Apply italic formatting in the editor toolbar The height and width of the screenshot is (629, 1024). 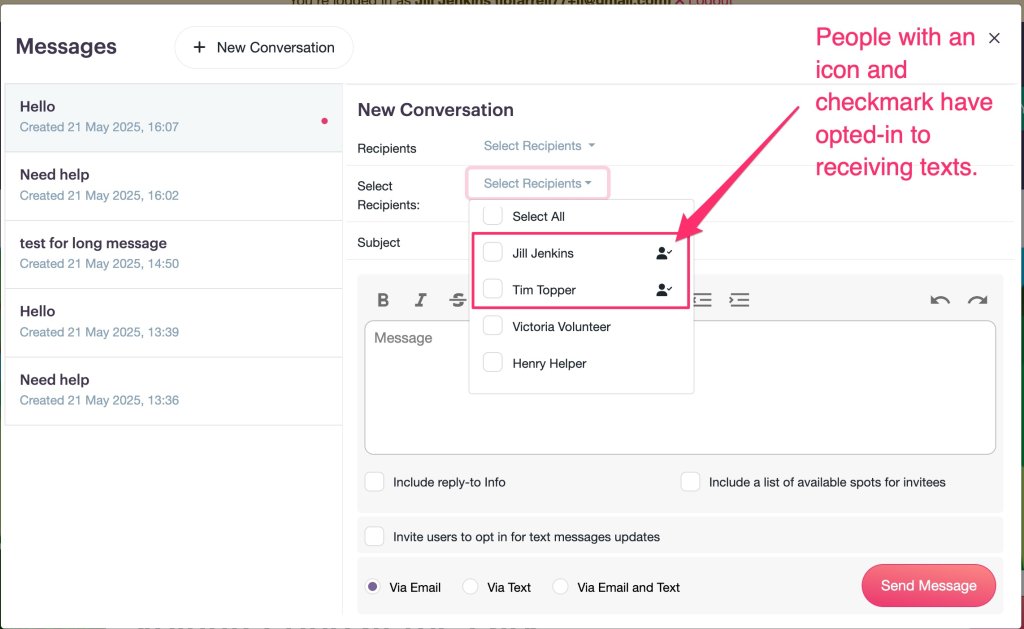pos(421,300)
